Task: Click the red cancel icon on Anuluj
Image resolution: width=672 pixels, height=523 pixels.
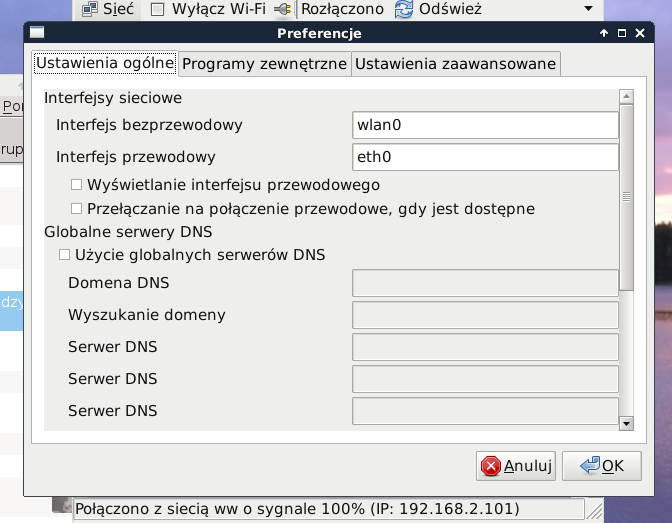Action: click(x=490, y=465)
